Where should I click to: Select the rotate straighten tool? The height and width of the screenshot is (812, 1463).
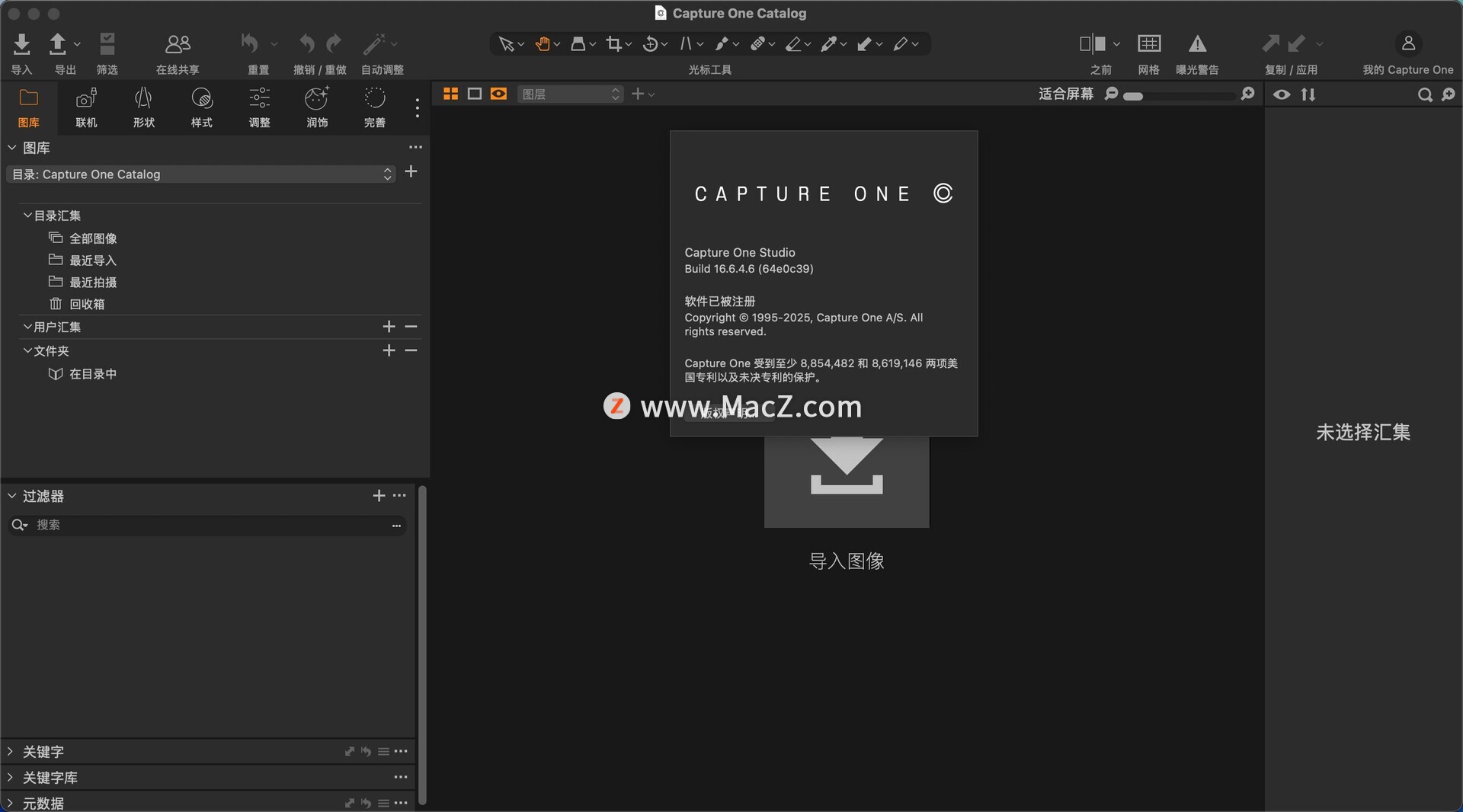650,44
